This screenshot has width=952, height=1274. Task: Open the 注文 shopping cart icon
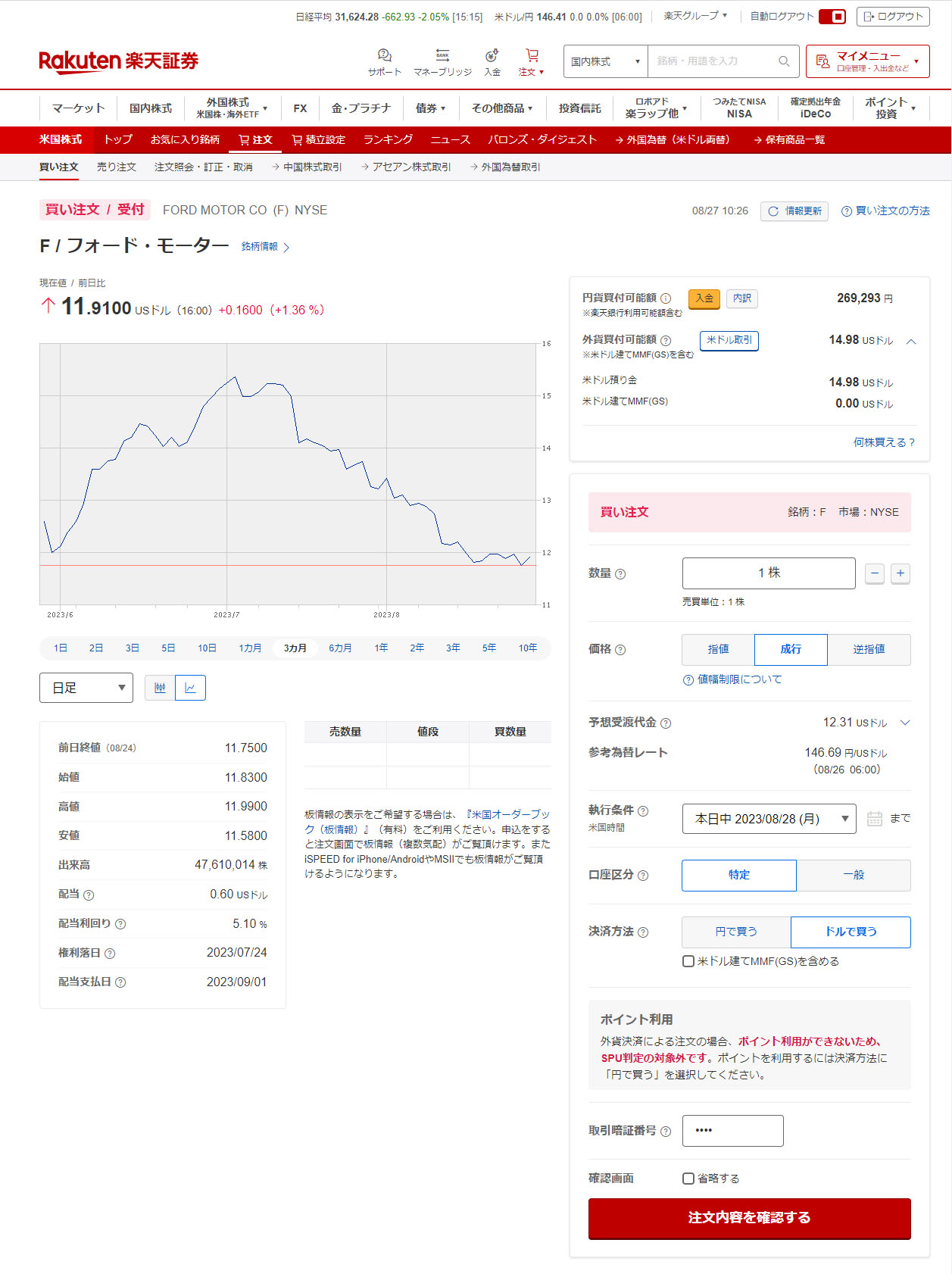pos(532,56)
